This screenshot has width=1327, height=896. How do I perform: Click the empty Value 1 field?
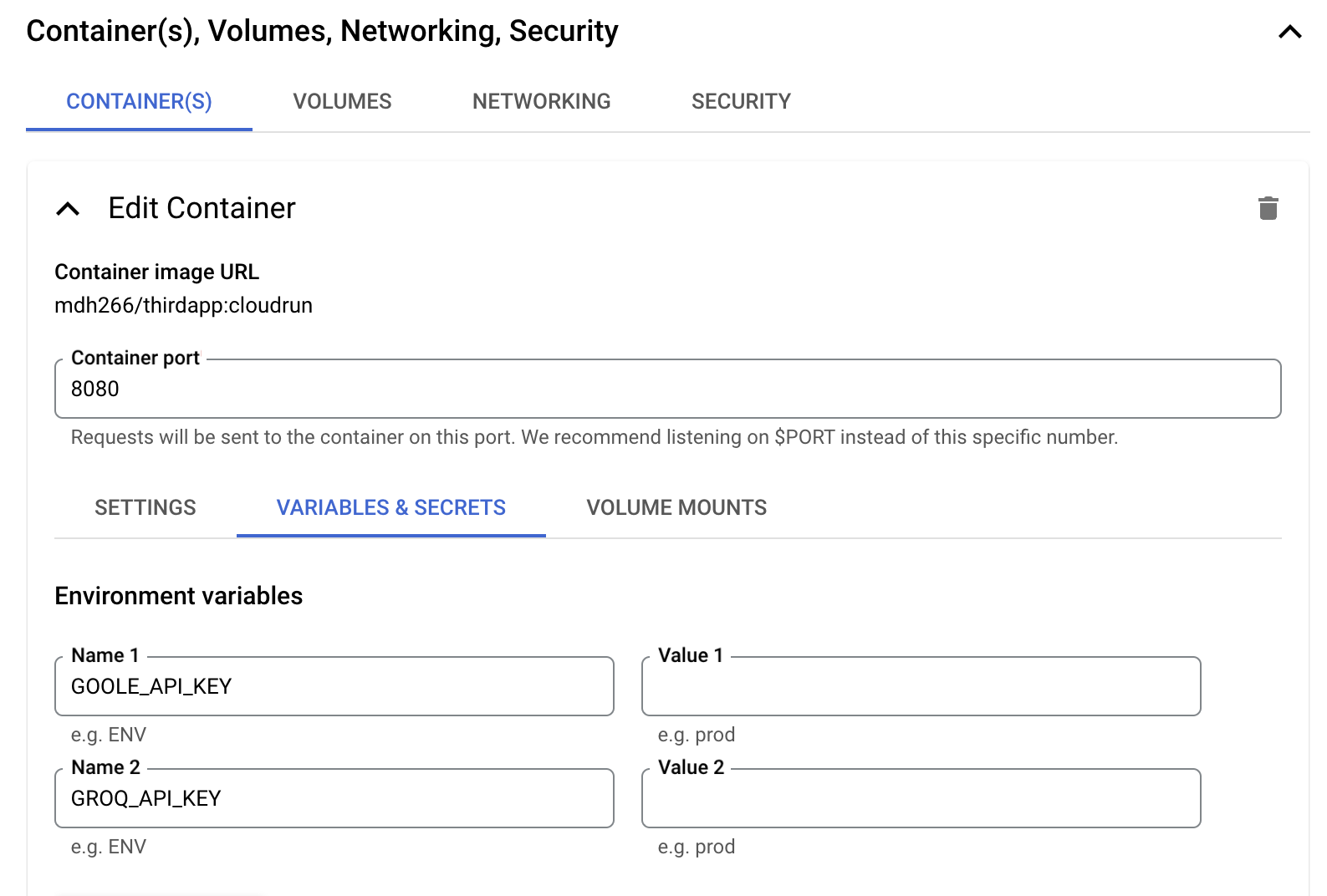click(x=921, y=686)
